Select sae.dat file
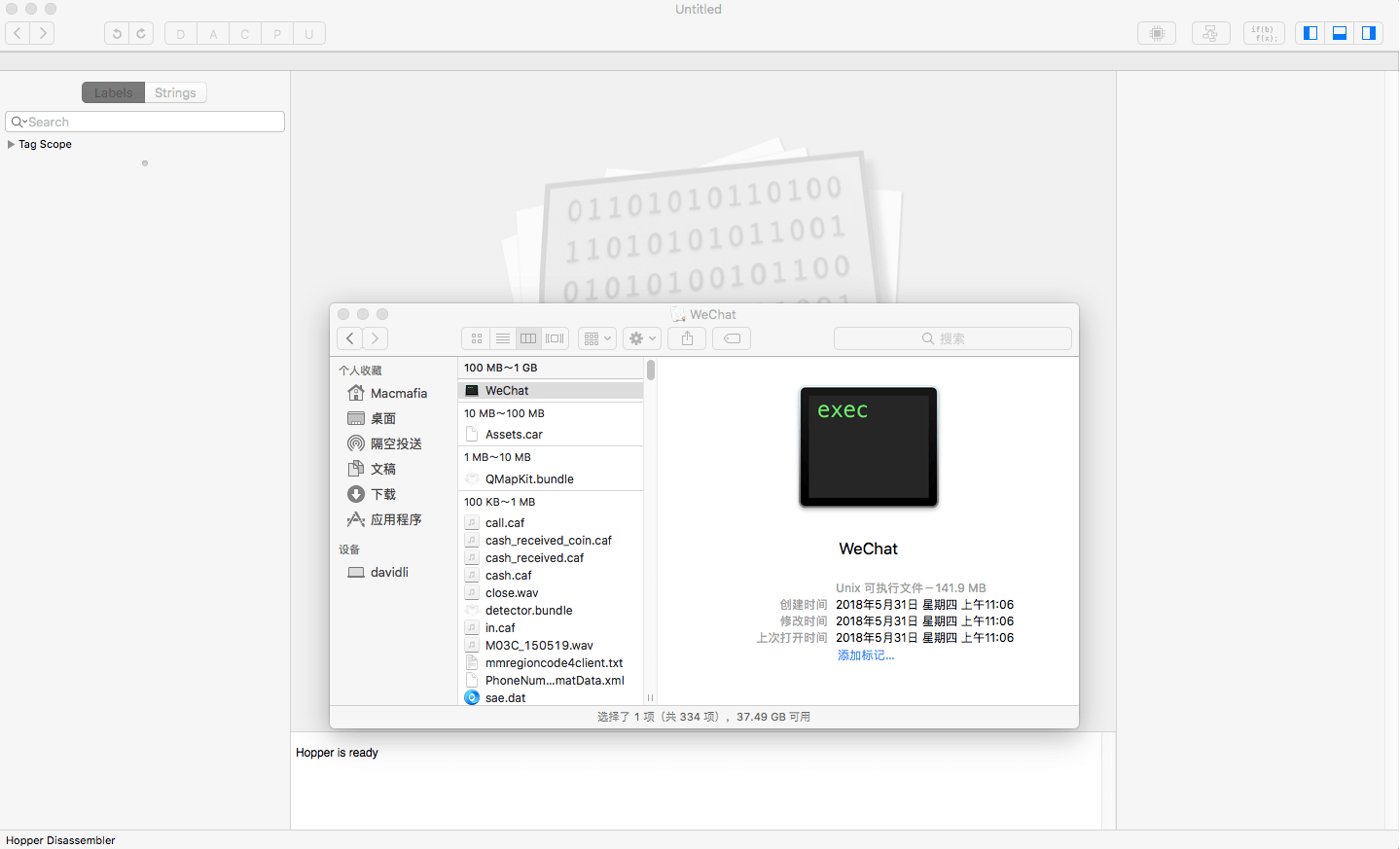Screen dimensions: 1400x849 click(x=551, y=697)
